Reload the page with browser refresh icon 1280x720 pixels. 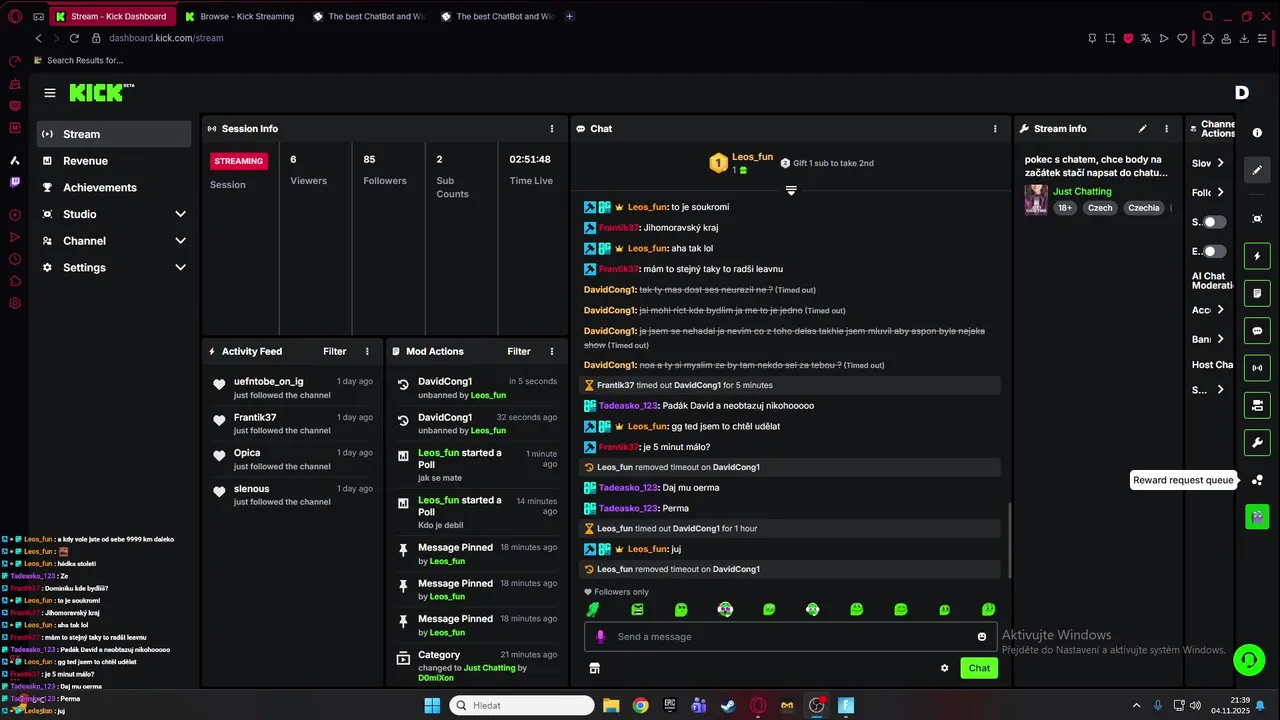(74, 38)
